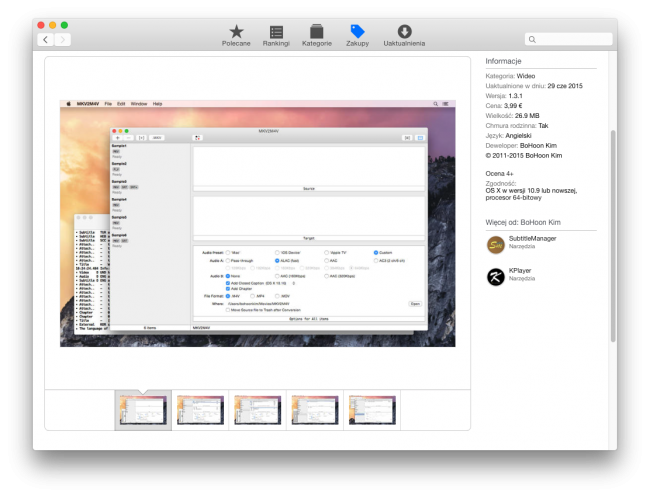Select the third screenshot thumbnail
650x497 pixels.
click(x=257, y=410)
